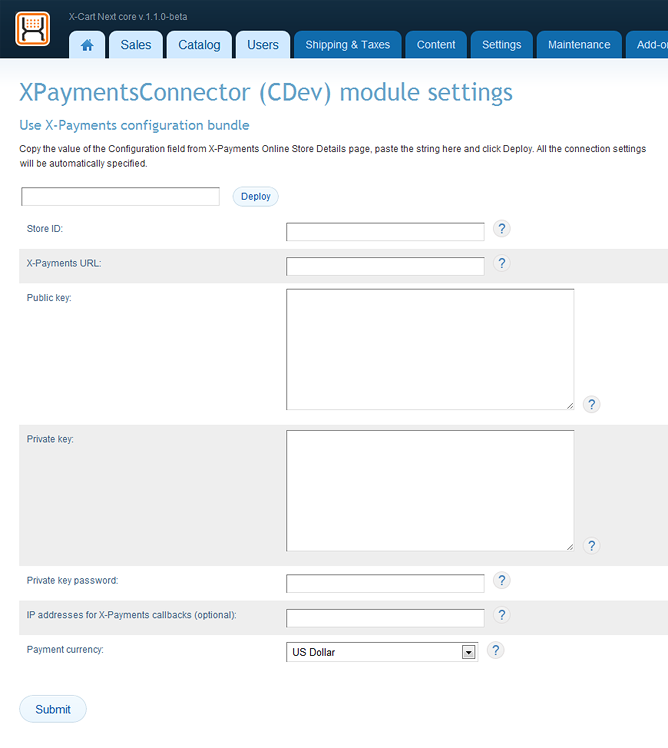
Task: Show help for IP addresses callbacks field
Action: click(501, 614)
